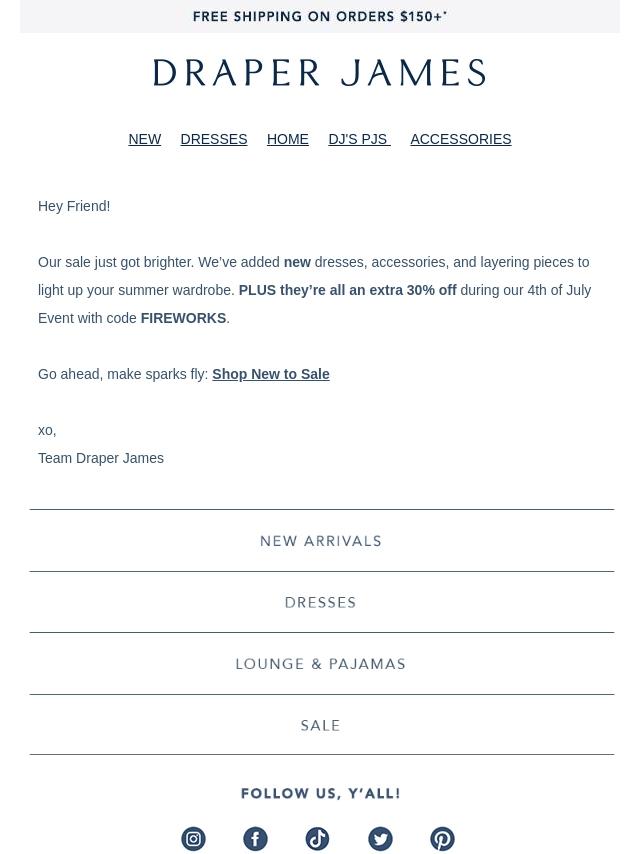Open DJ'S PJS navigation link
Image resolution: width=640 pixels, height=854 pixels.
(x=359, y=139)
